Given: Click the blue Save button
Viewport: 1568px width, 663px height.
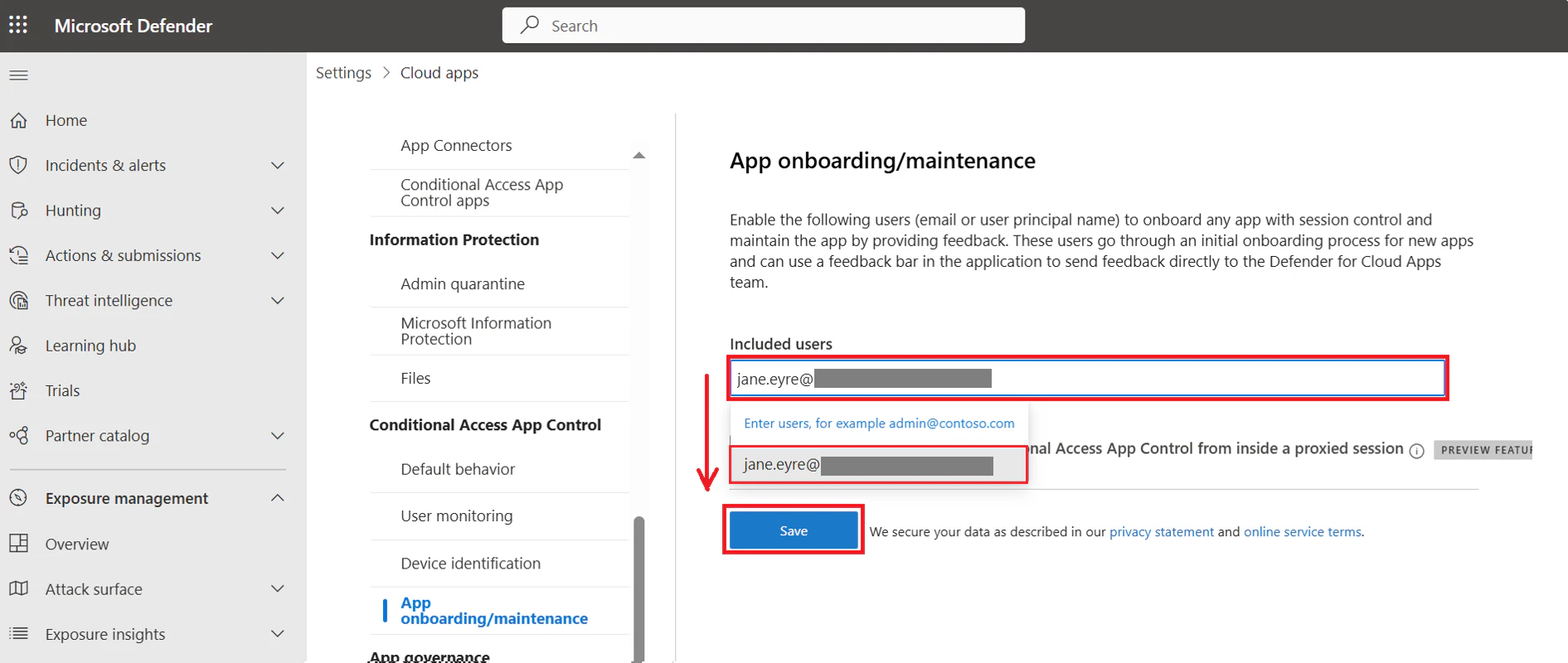Looking at the screenshot, I should (x=793, y=531).
